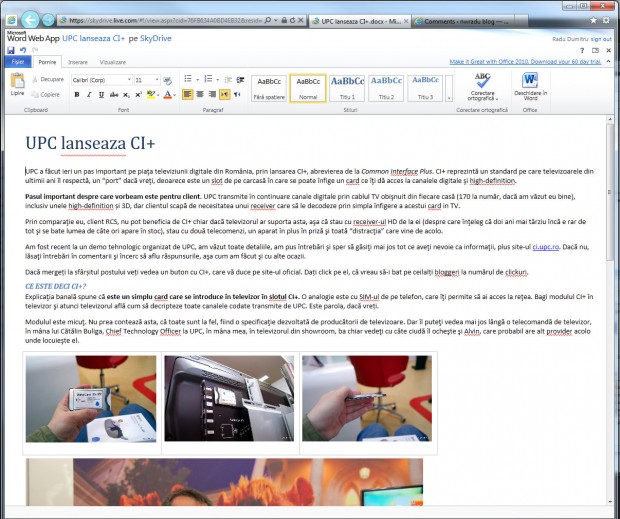Insert a numbered list
620x519 pixels.
pos(208,79)
